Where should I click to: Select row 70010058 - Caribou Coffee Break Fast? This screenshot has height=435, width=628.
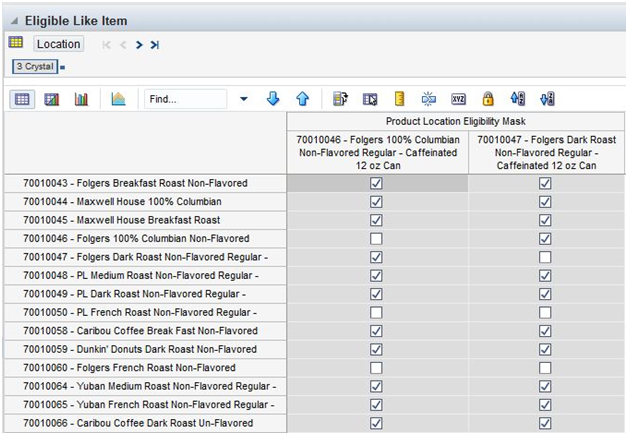pos(145,331)
